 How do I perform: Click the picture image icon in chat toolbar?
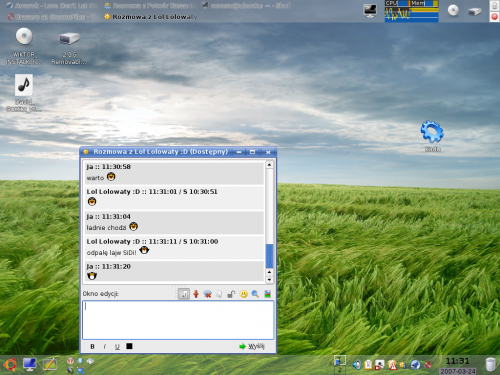click(x=267, y=294)
